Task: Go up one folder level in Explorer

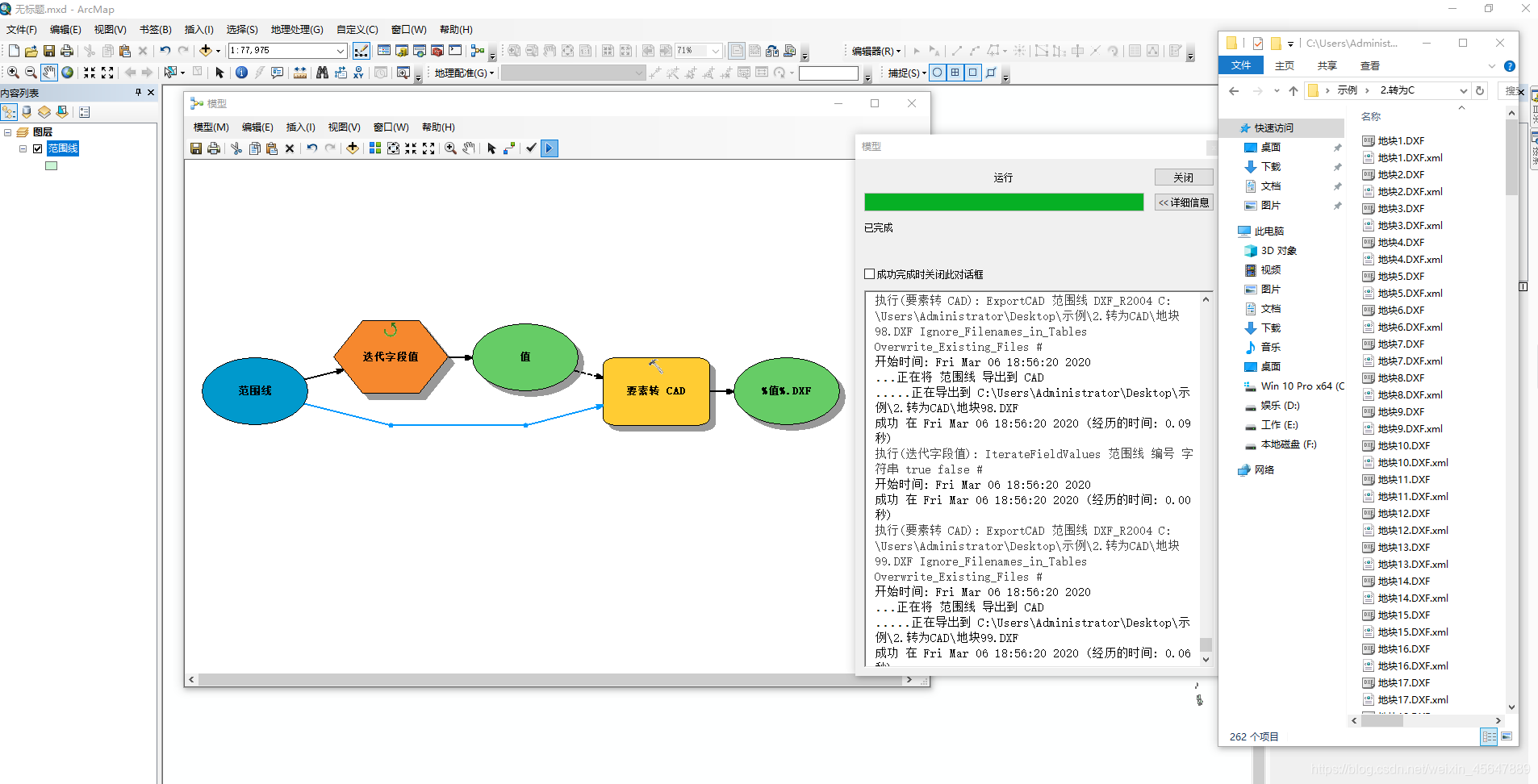Action: click(x=1294, y=91)
